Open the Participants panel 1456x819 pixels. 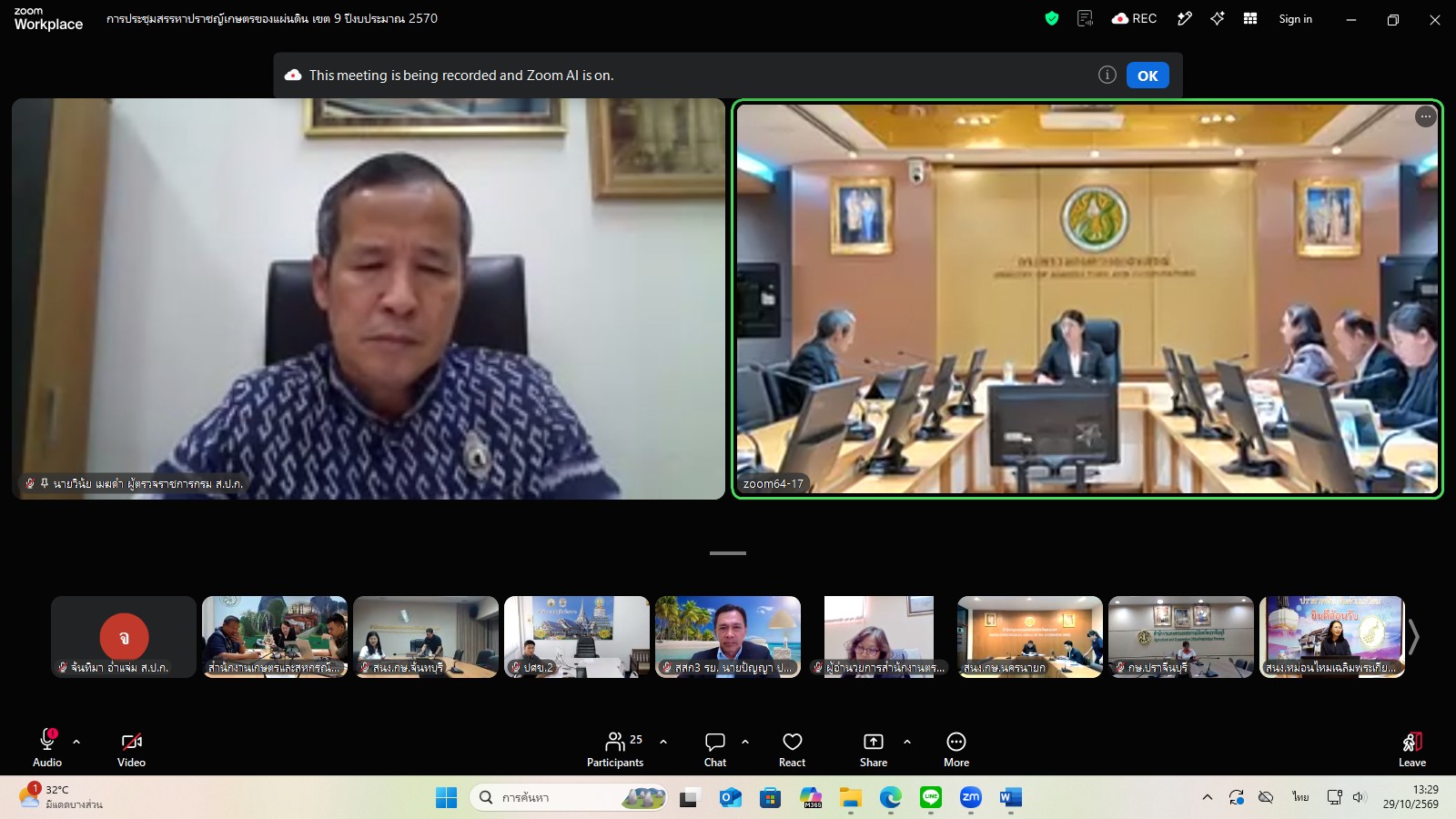tap(615, 749)
